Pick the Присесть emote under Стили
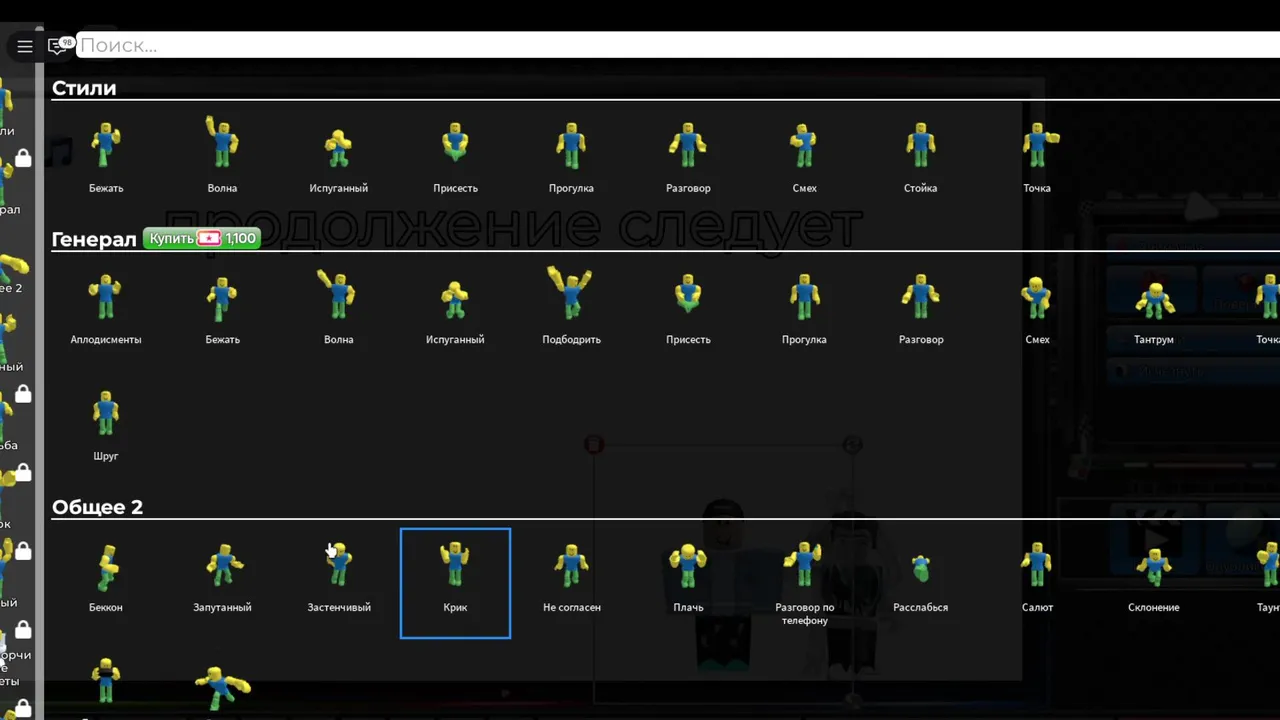 pyautogui.click(x=455, y=155)
